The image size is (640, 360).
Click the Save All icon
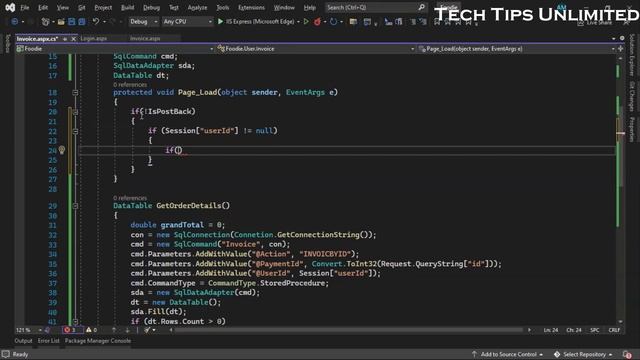pos(82,22)
